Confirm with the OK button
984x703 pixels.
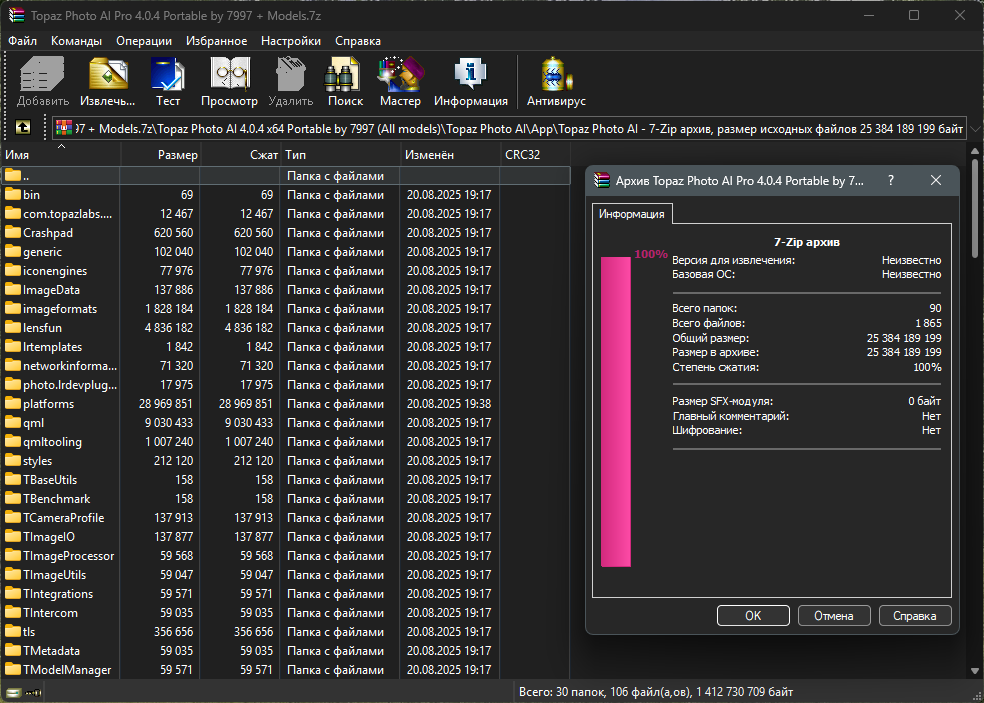(x=753, y=616)
